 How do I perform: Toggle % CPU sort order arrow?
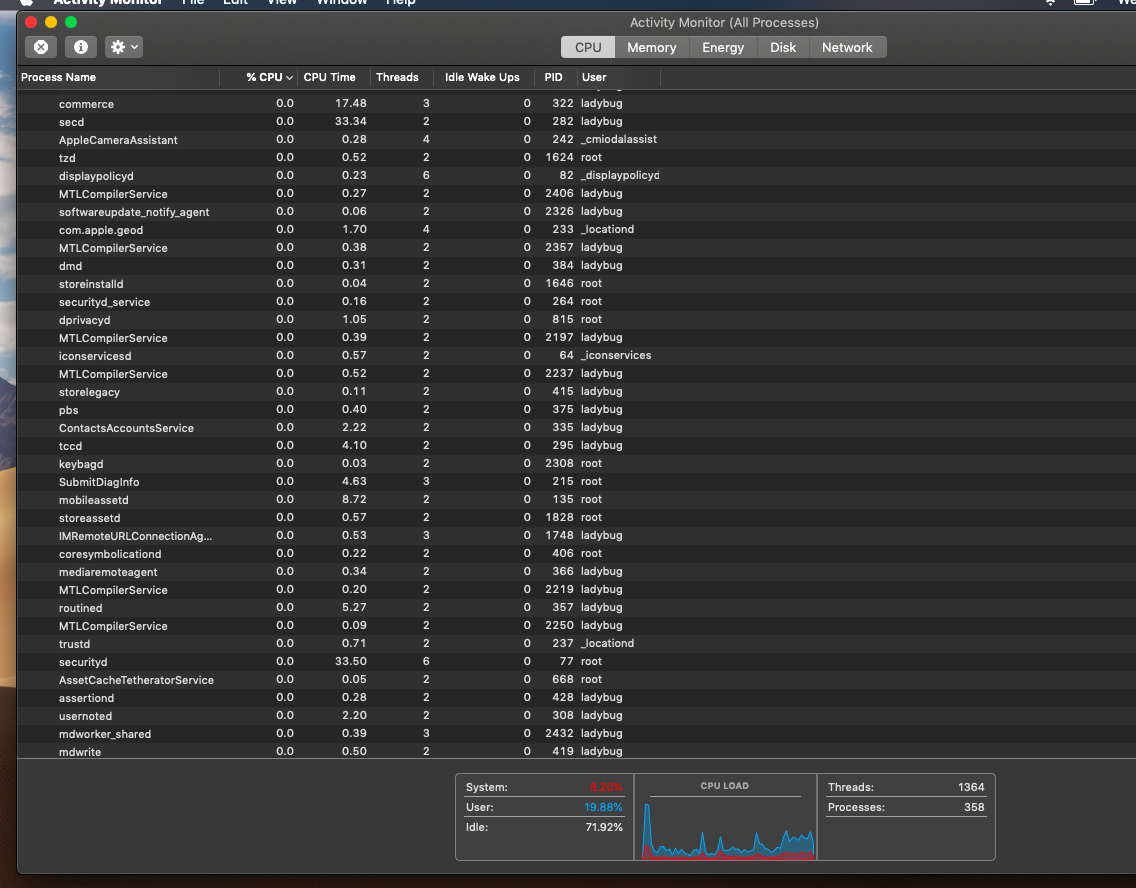[289, 78]
